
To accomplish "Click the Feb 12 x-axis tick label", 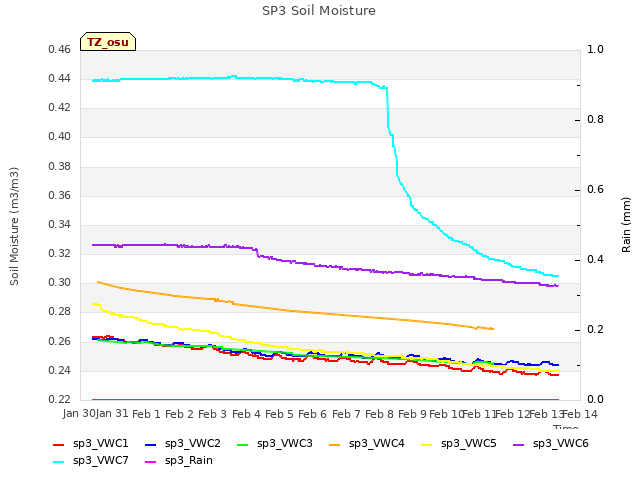I will click(x=512, y=414).
